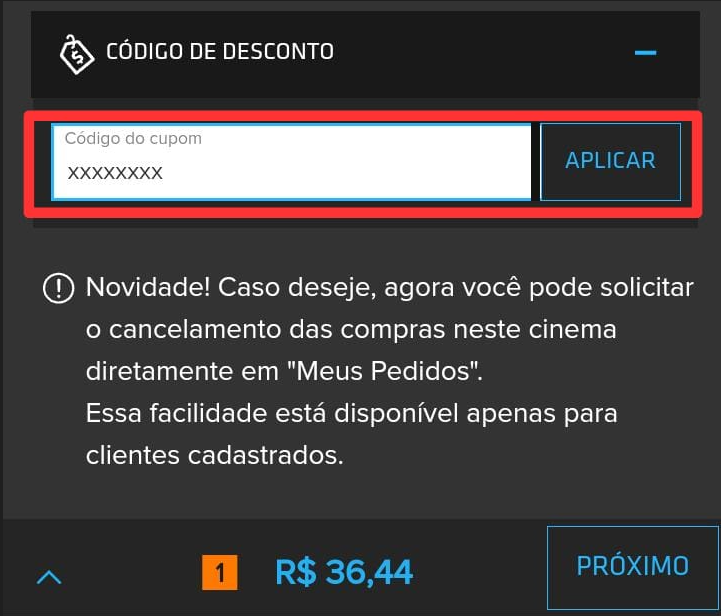721x616 pixels.
Task: Click the Código do cupom label text
Action: [x=133, y=138]
